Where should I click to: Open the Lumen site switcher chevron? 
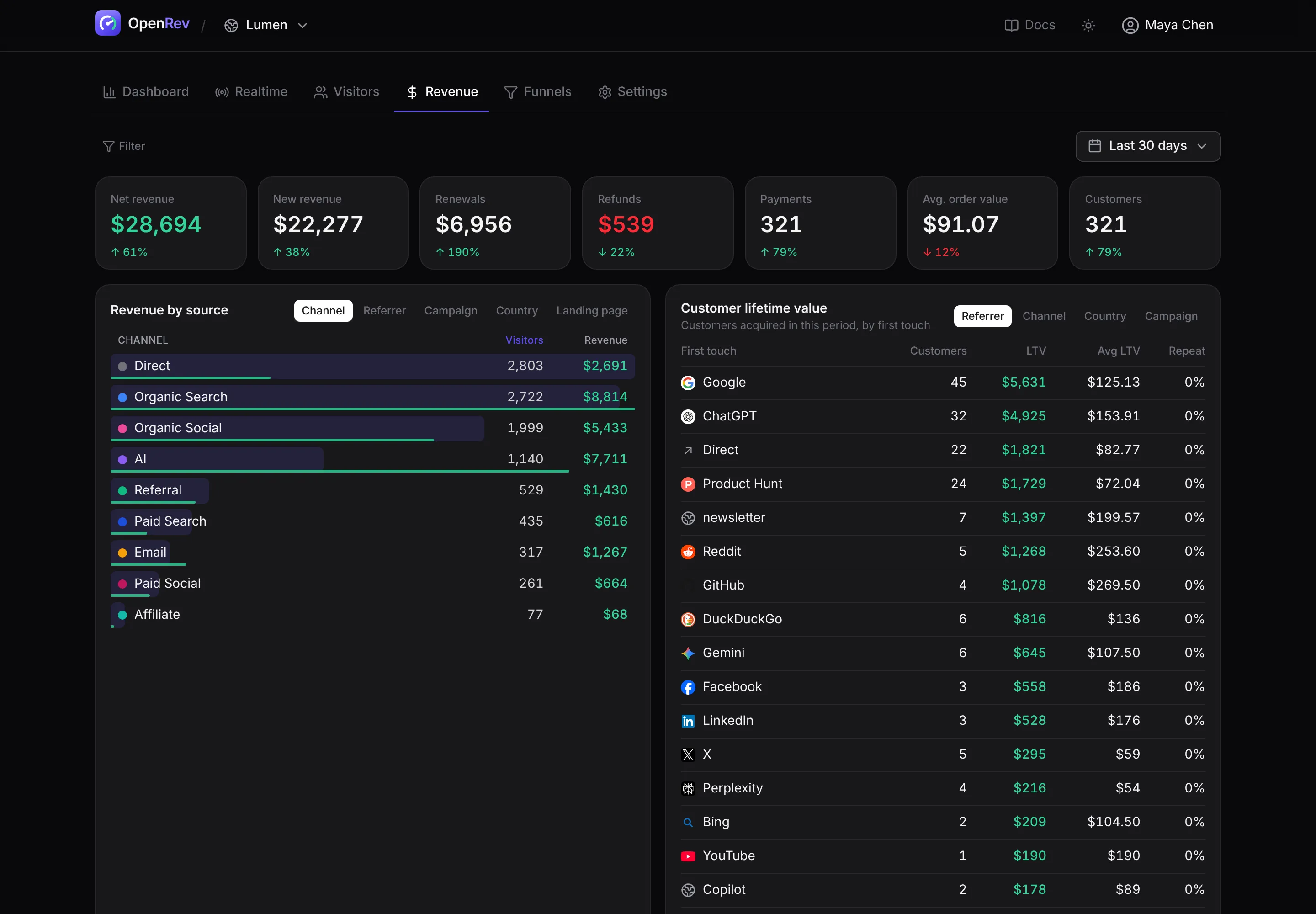(x=303, y=25)
